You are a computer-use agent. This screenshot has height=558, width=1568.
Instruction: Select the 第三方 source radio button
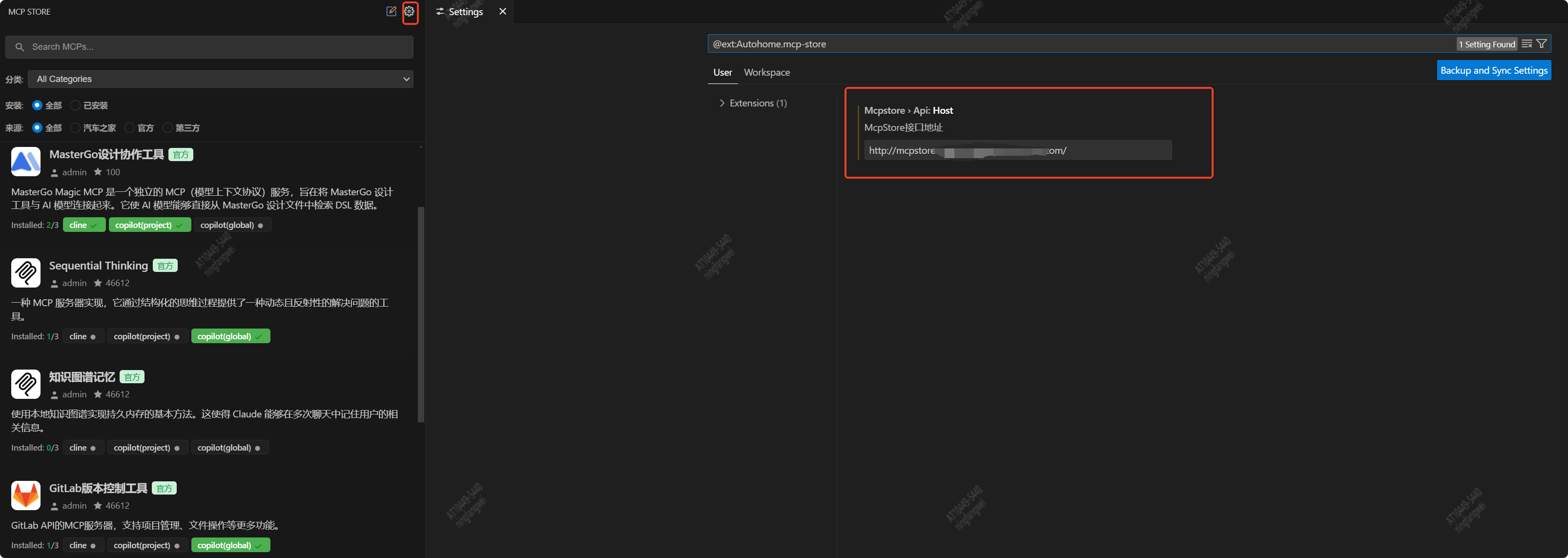coord(167,128)
